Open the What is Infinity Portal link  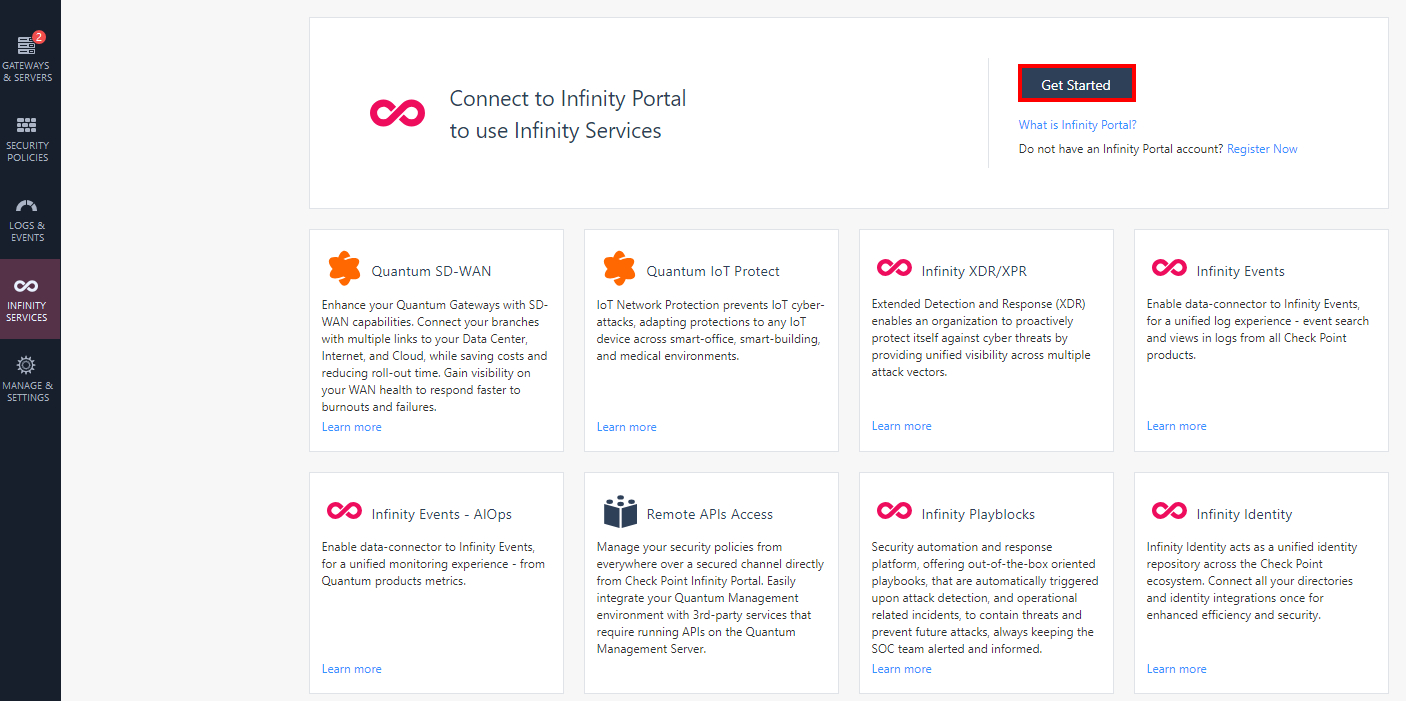1077,125
